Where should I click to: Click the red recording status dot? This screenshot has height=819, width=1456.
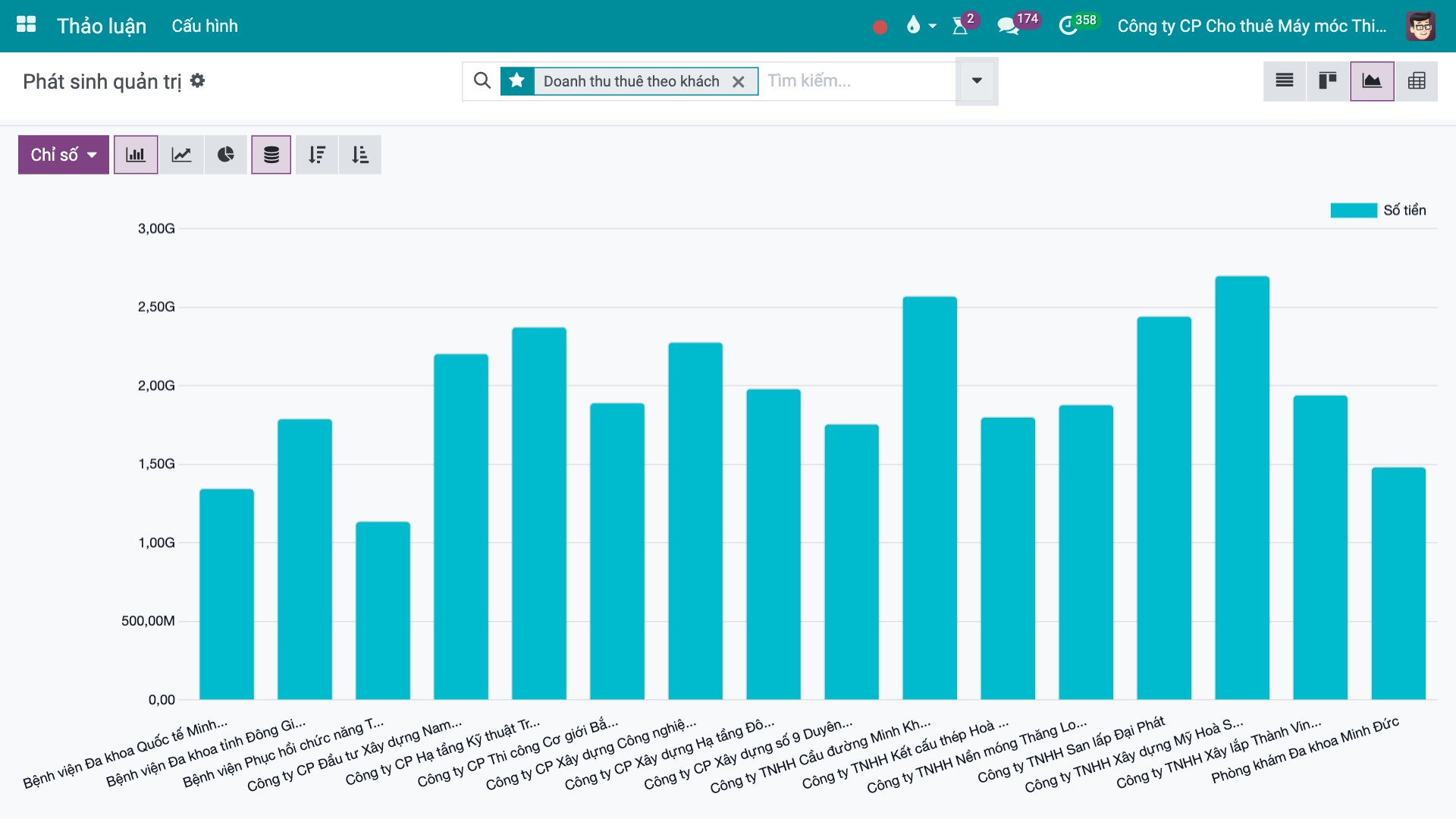[x=880, y=27]
